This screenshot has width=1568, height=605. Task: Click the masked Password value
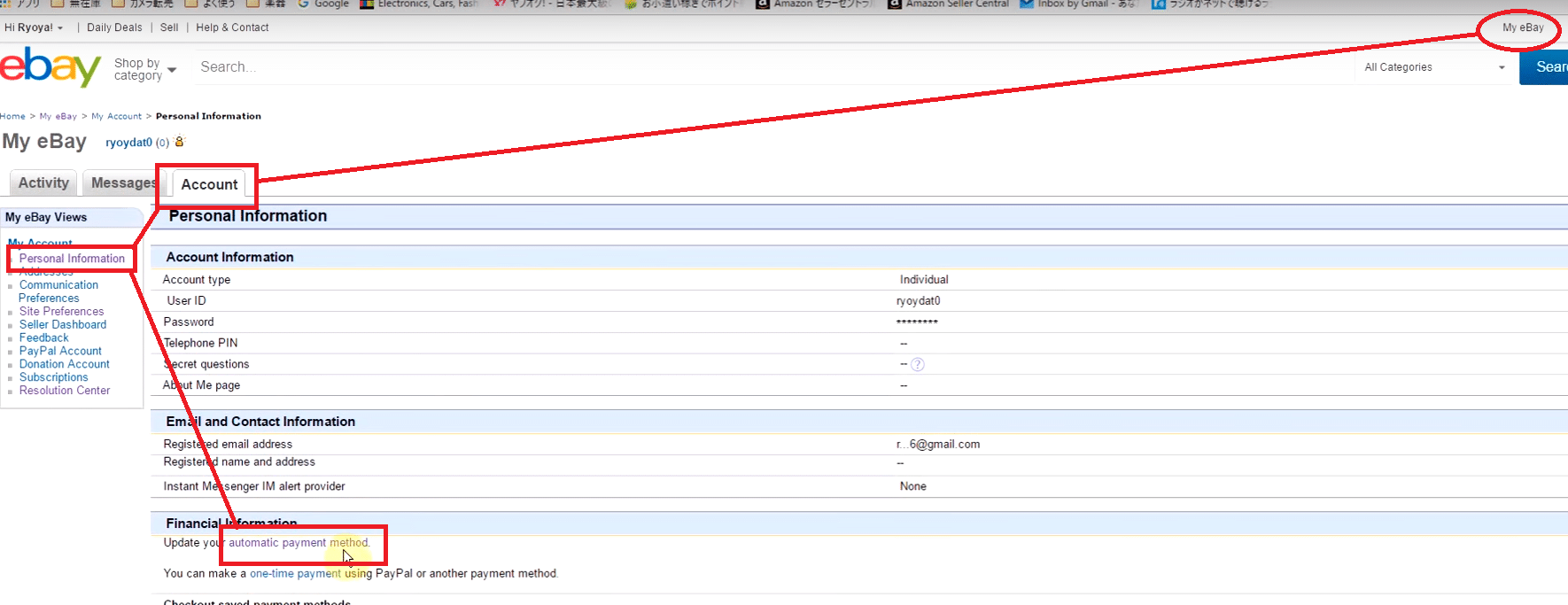[x=917, y=322]
